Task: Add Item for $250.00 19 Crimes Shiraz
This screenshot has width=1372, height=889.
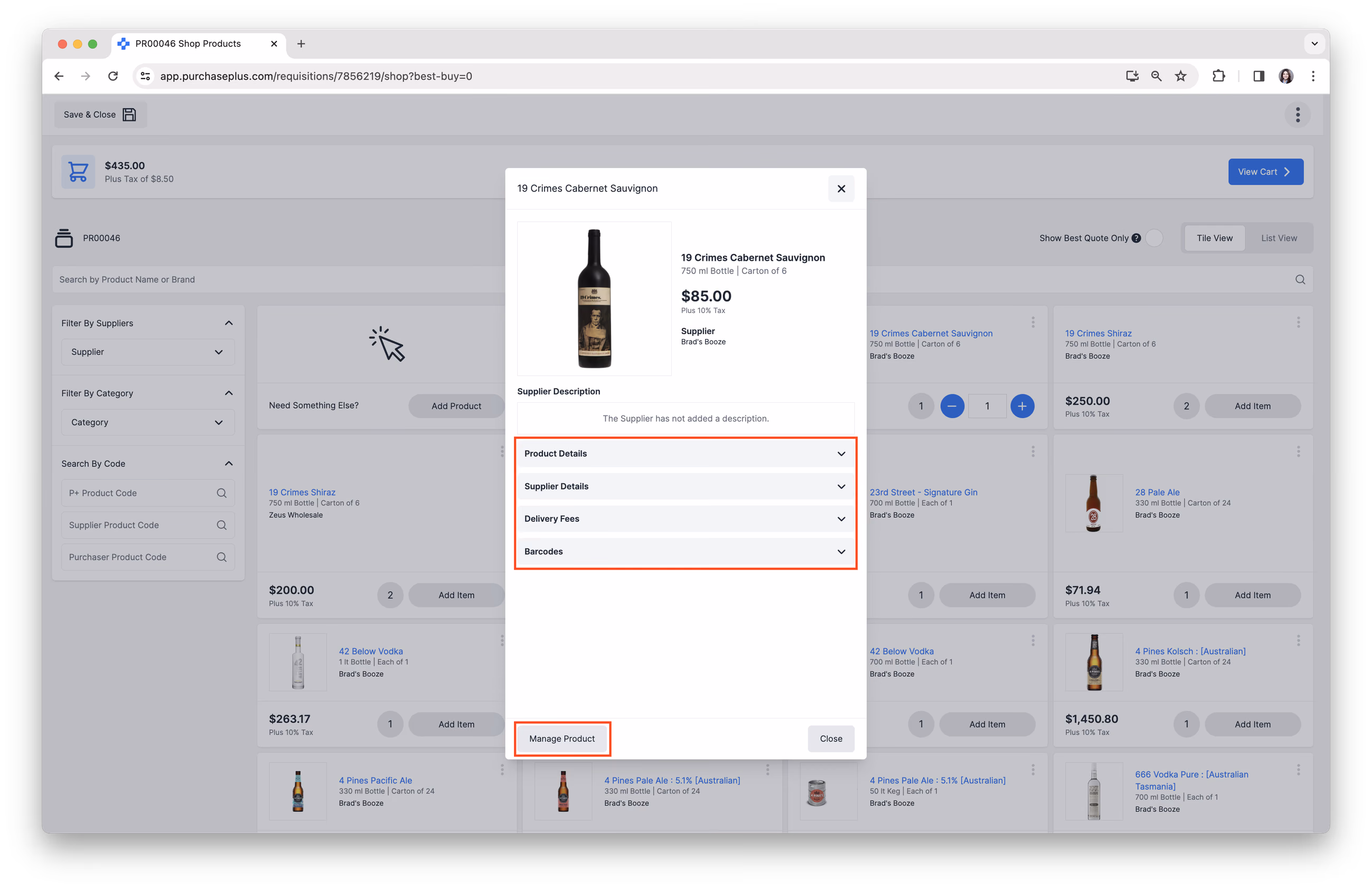Action: 1252,406
